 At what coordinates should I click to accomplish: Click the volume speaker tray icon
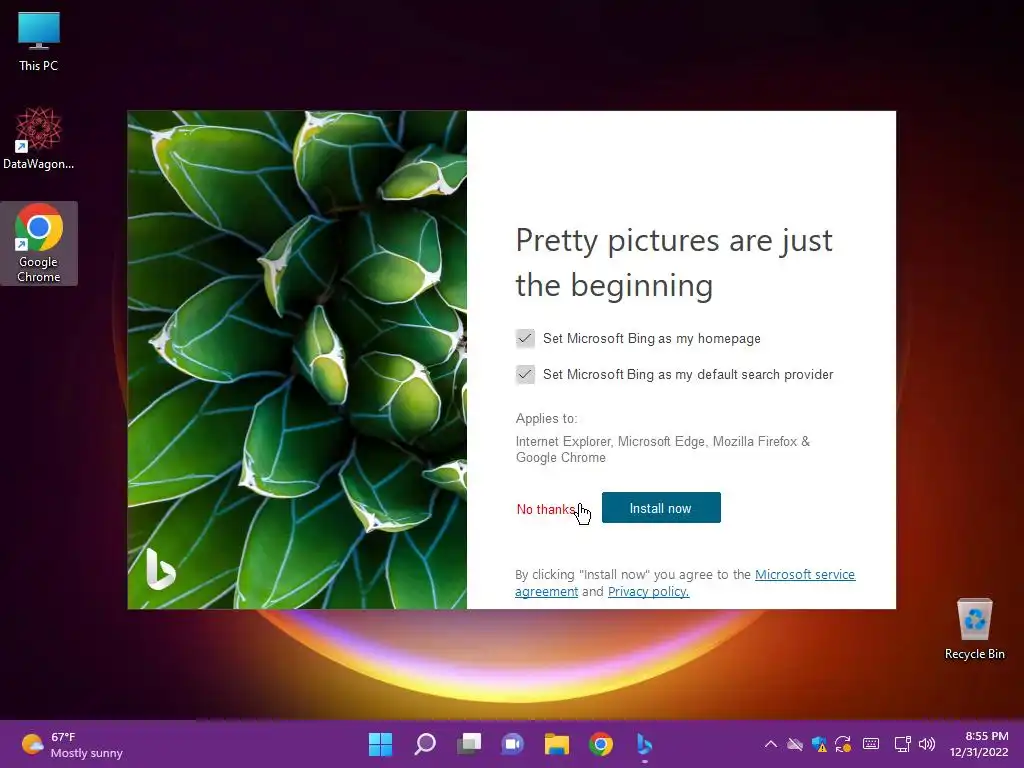pyautogui.click(x=927, y=744)
